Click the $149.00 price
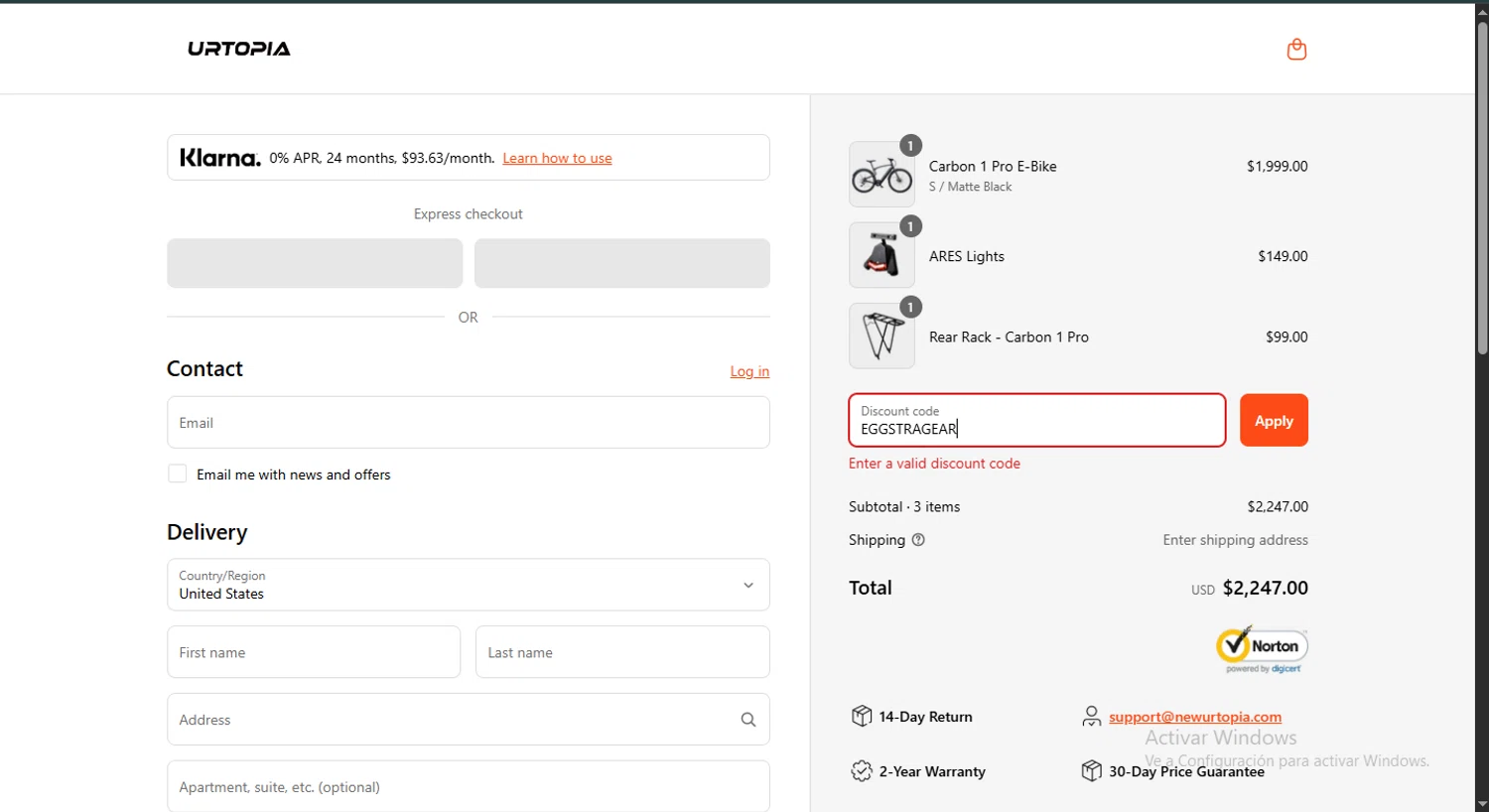This screenshot has width=1489, height=812. [1283, 256]
